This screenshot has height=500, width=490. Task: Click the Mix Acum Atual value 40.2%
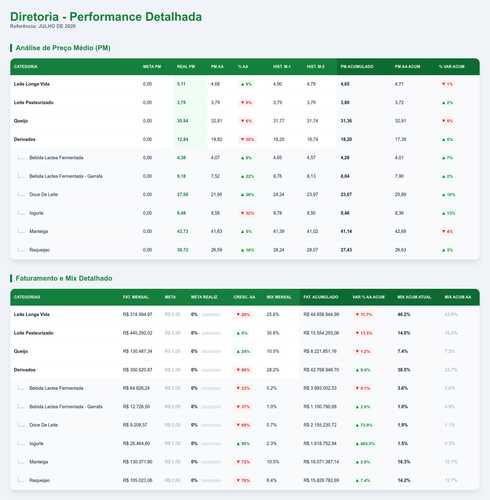point(403,315)
